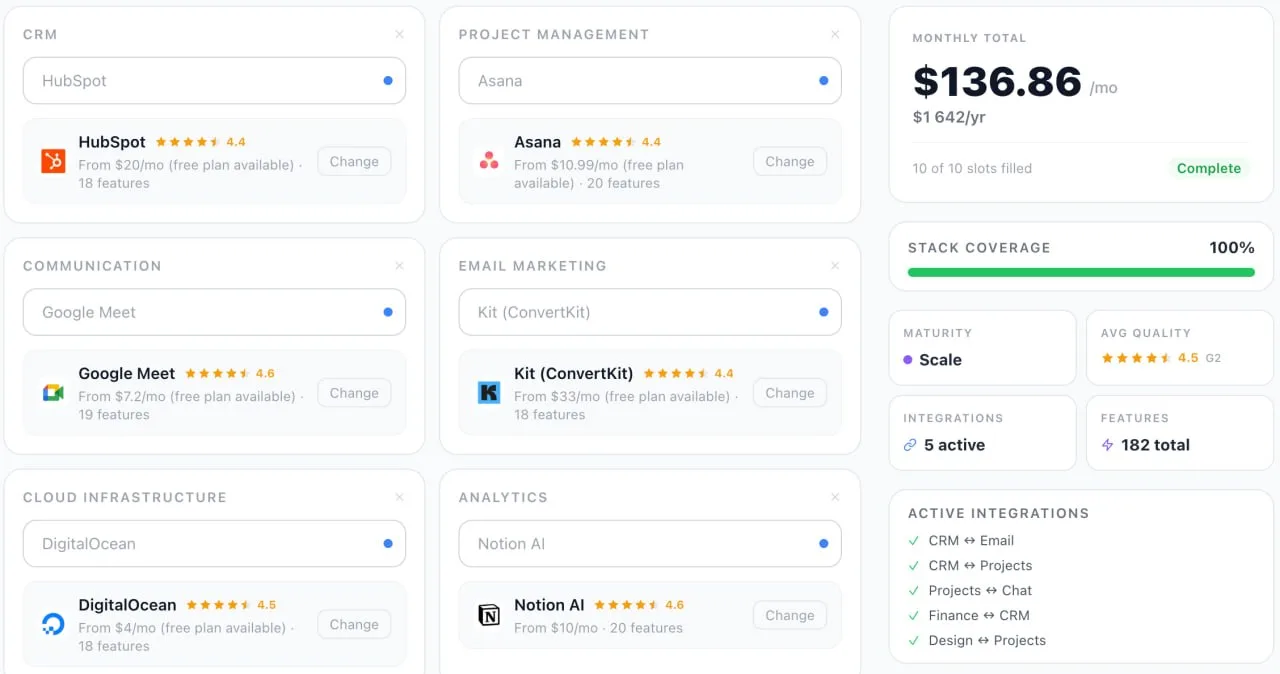This screenshot has width=1280, height=674.
Task: Click the Asana logo icon
Action: point(489,161)
